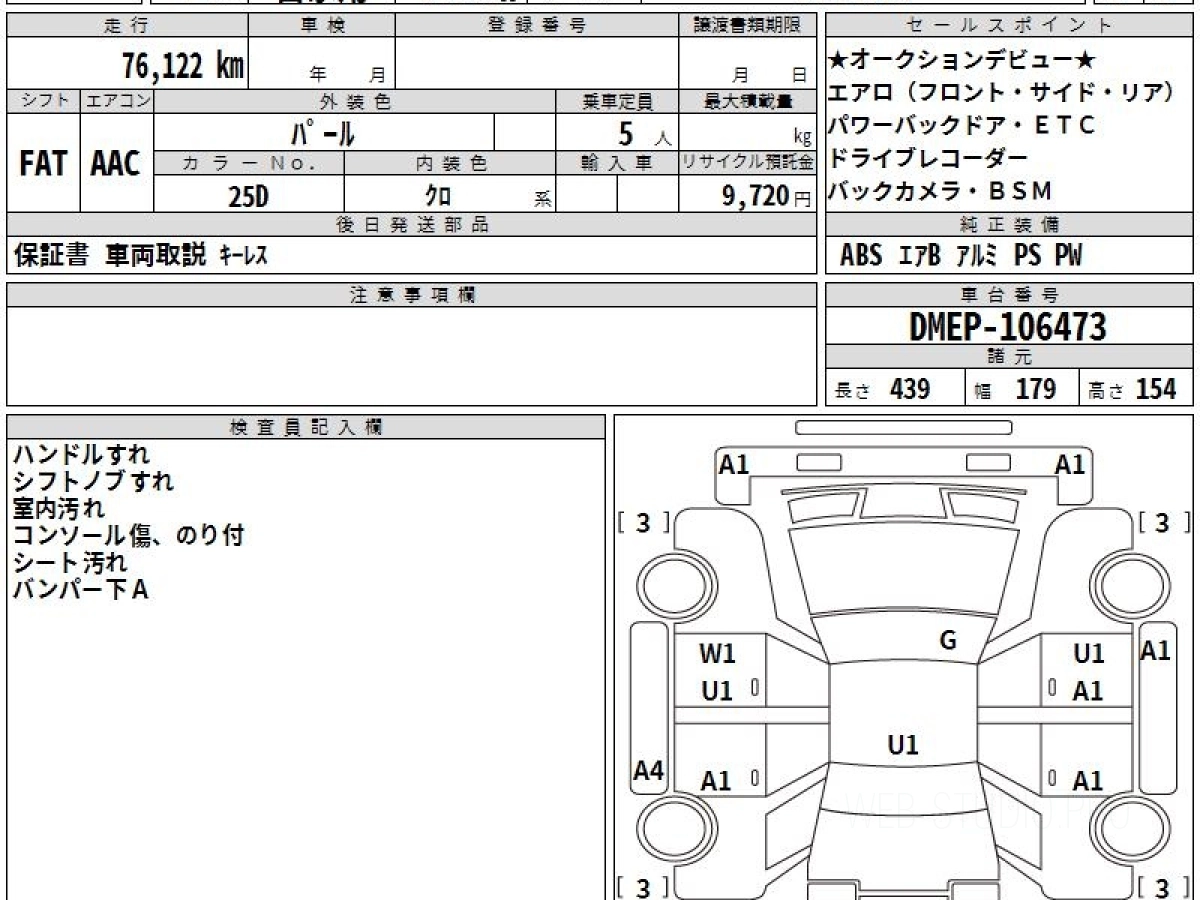This screenshot has width=1200, height=900.
Task: Click the A4 mark on the side sill
Action: pyautogui.click(x=649, y=771)
